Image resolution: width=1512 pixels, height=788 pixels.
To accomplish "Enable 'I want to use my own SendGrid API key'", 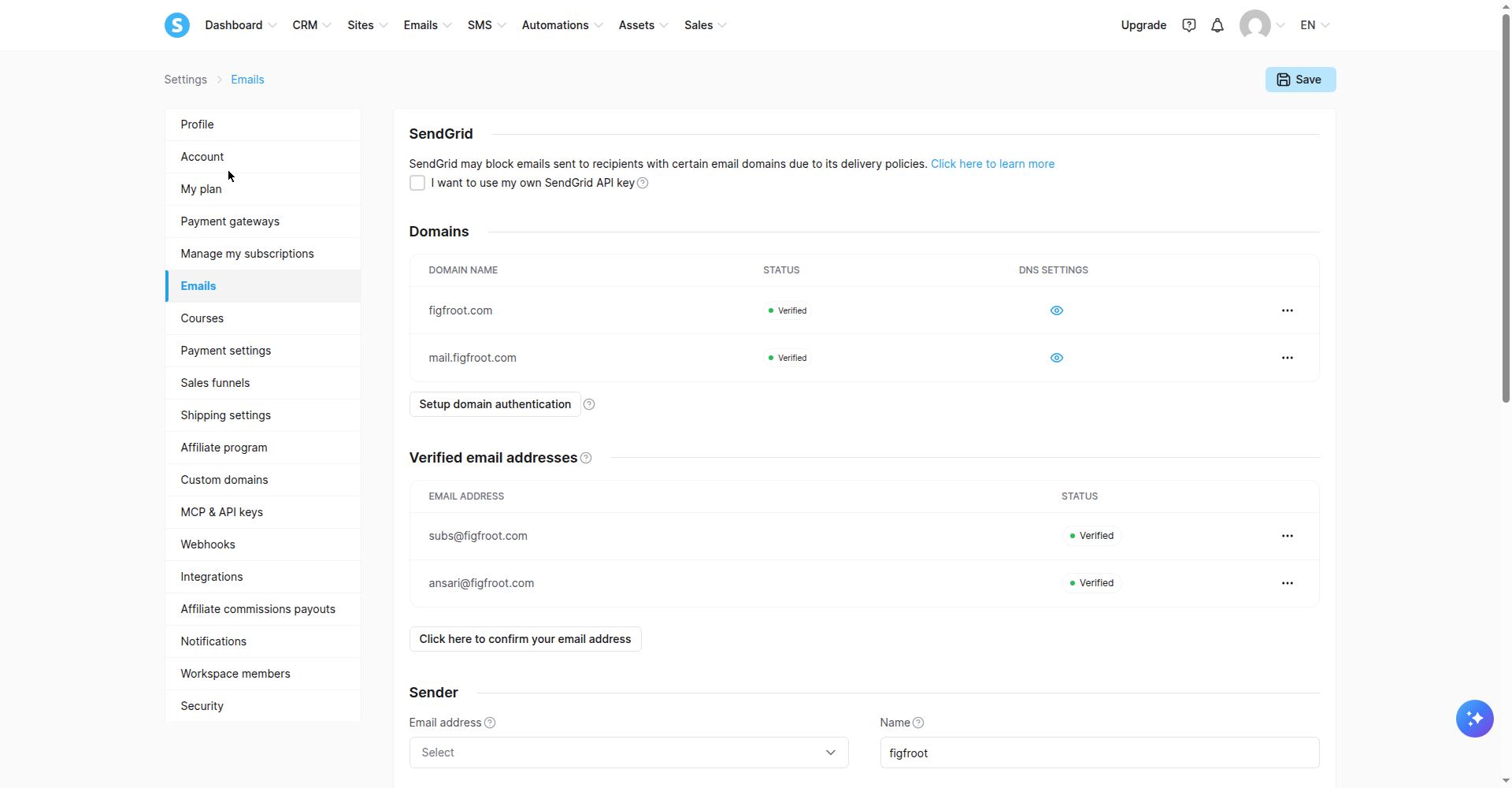I will (x=417, y=183).
